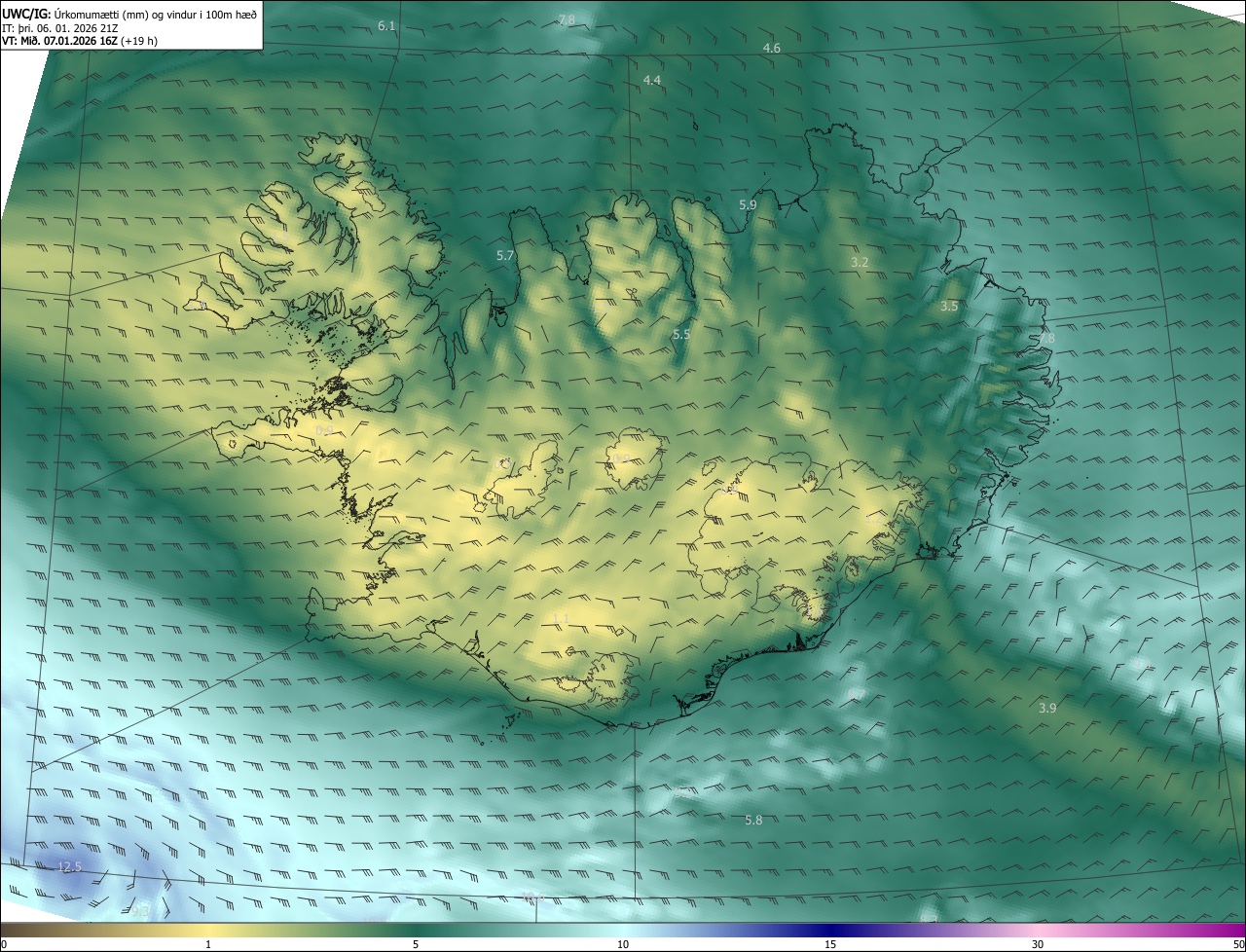This screenshot has height=952, width=1246.
Task: Click the 5.8 value label
Action: (753, 820)
